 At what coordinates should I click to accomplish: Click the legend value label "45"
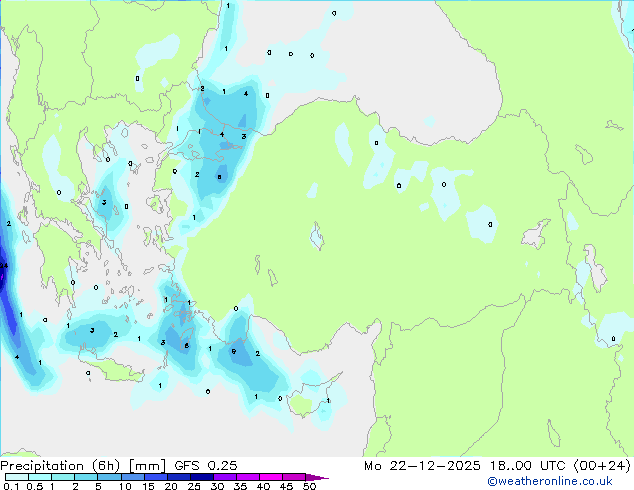(x=286, y=486)
